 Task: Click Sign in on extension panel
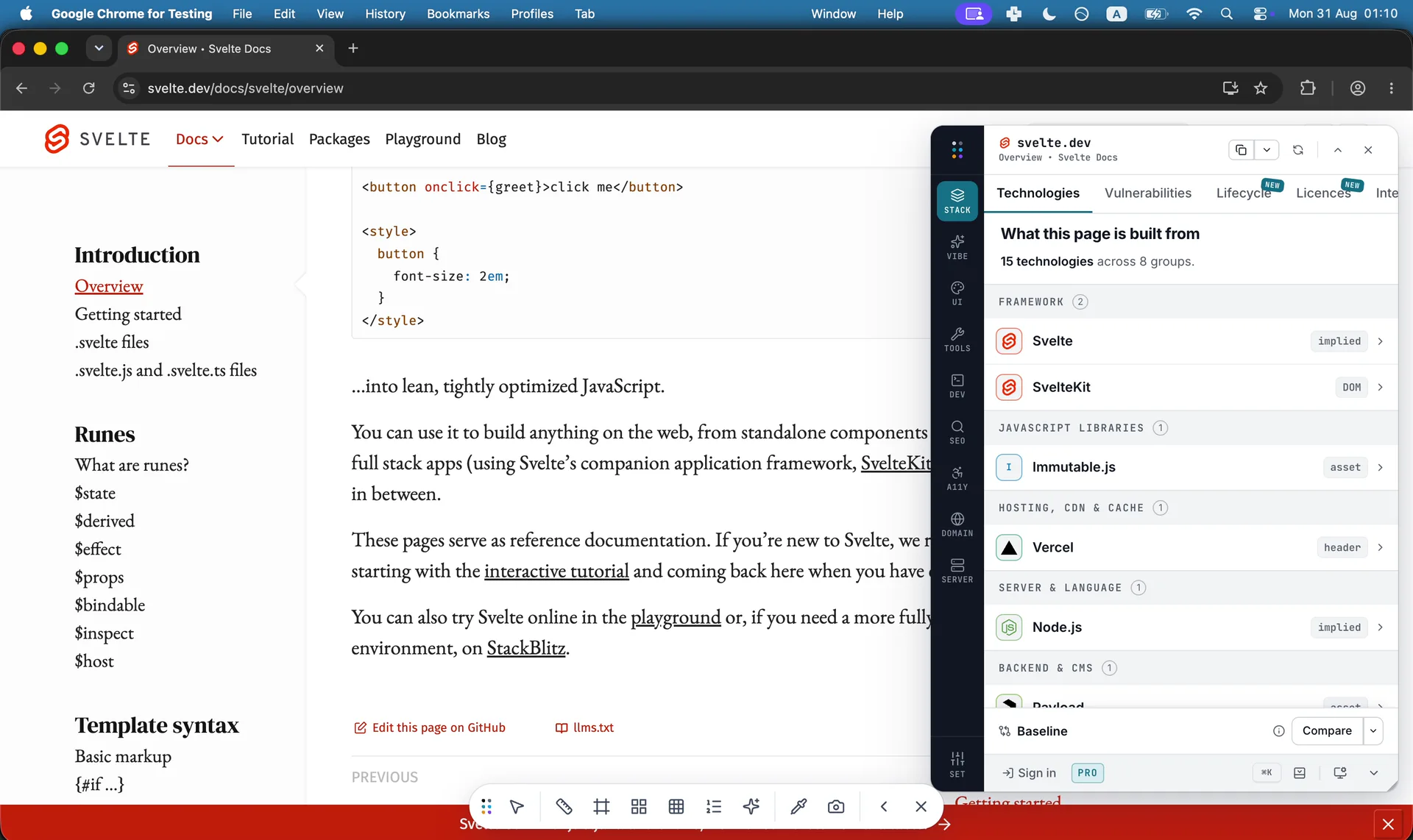click(x=1029, y=773)
